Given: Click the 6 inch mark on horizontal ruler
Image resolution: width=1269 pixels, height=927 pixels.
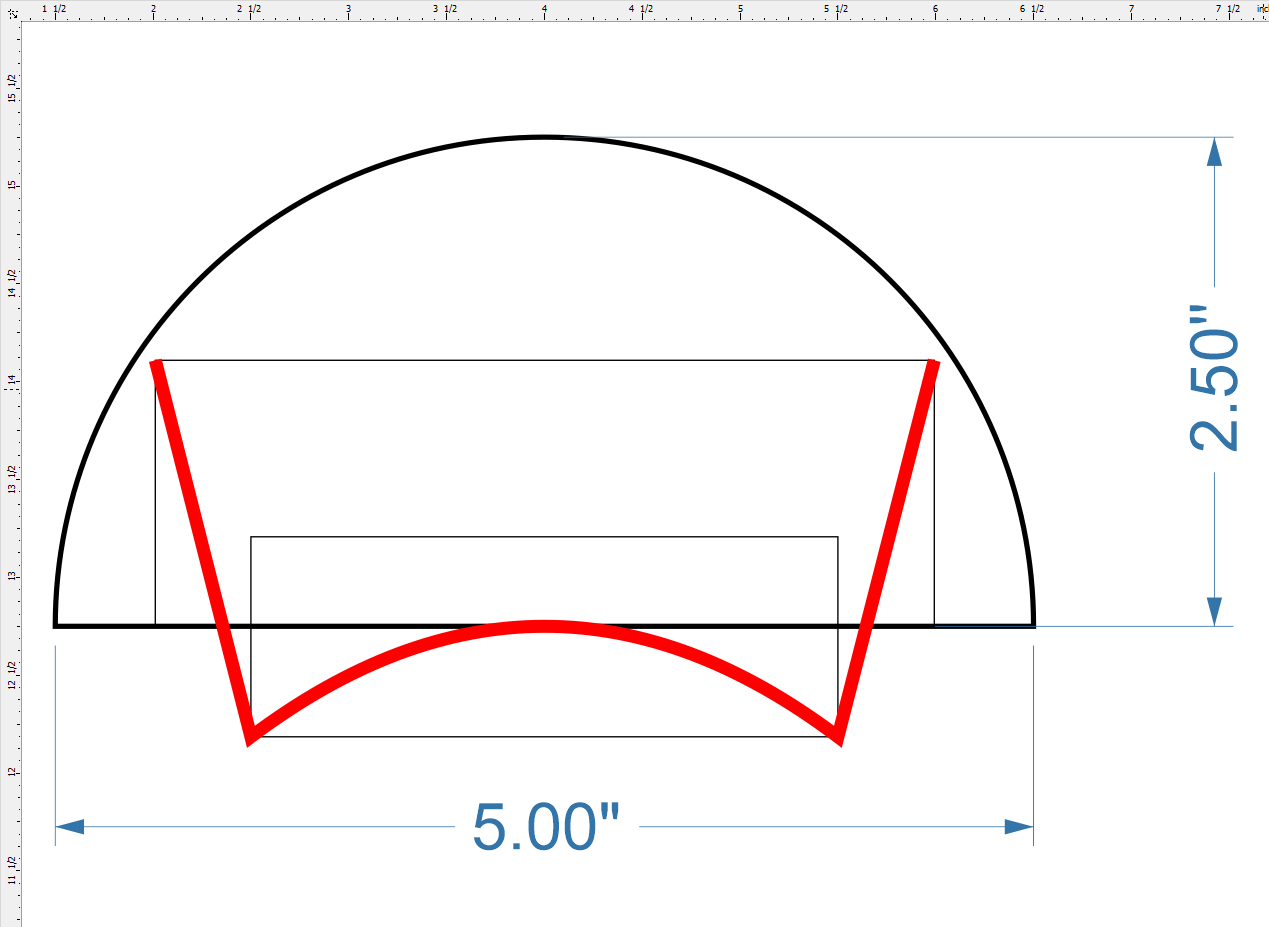Looking at the screenshot, I should (936, 10).
